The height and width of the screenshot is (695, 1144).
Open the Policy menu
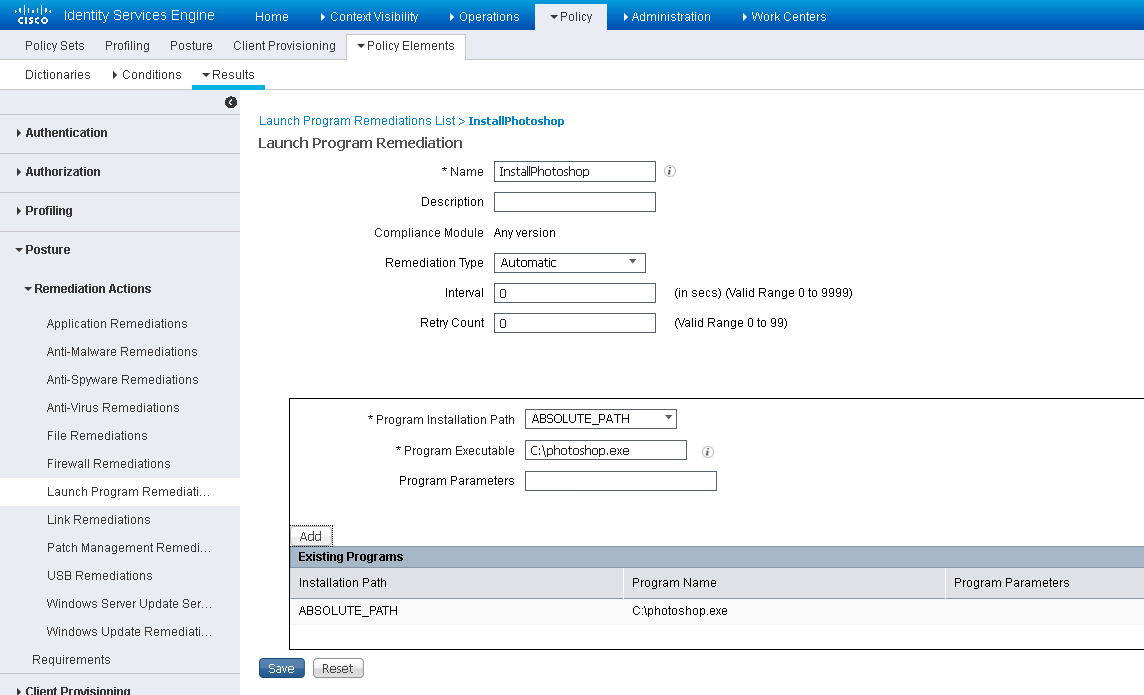point(571,17)
